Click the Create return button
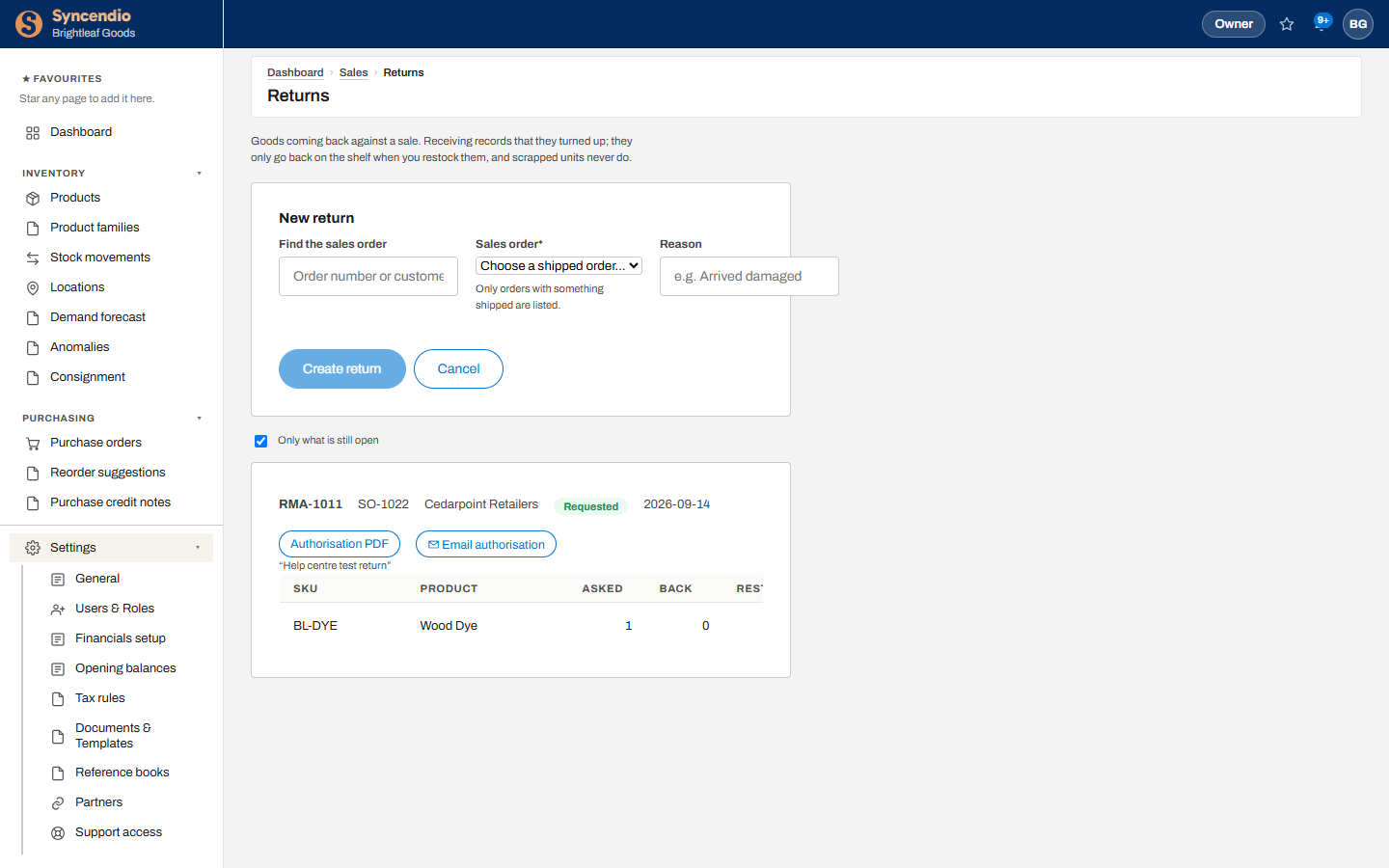 (342, 368)
